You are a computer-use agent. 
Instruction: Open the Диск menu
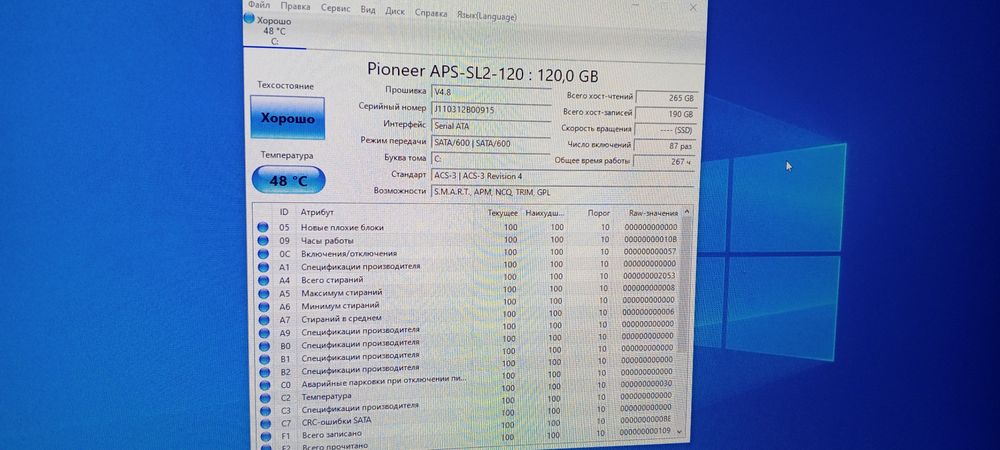pyautogui.click(x=395, y=11)
